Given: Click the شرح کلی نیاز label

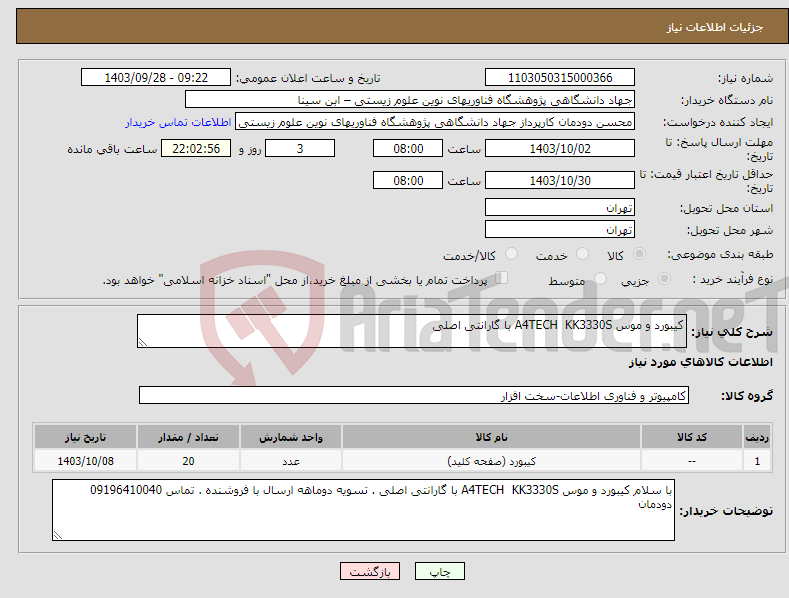Looking at the screenshot, I should 732,332.
